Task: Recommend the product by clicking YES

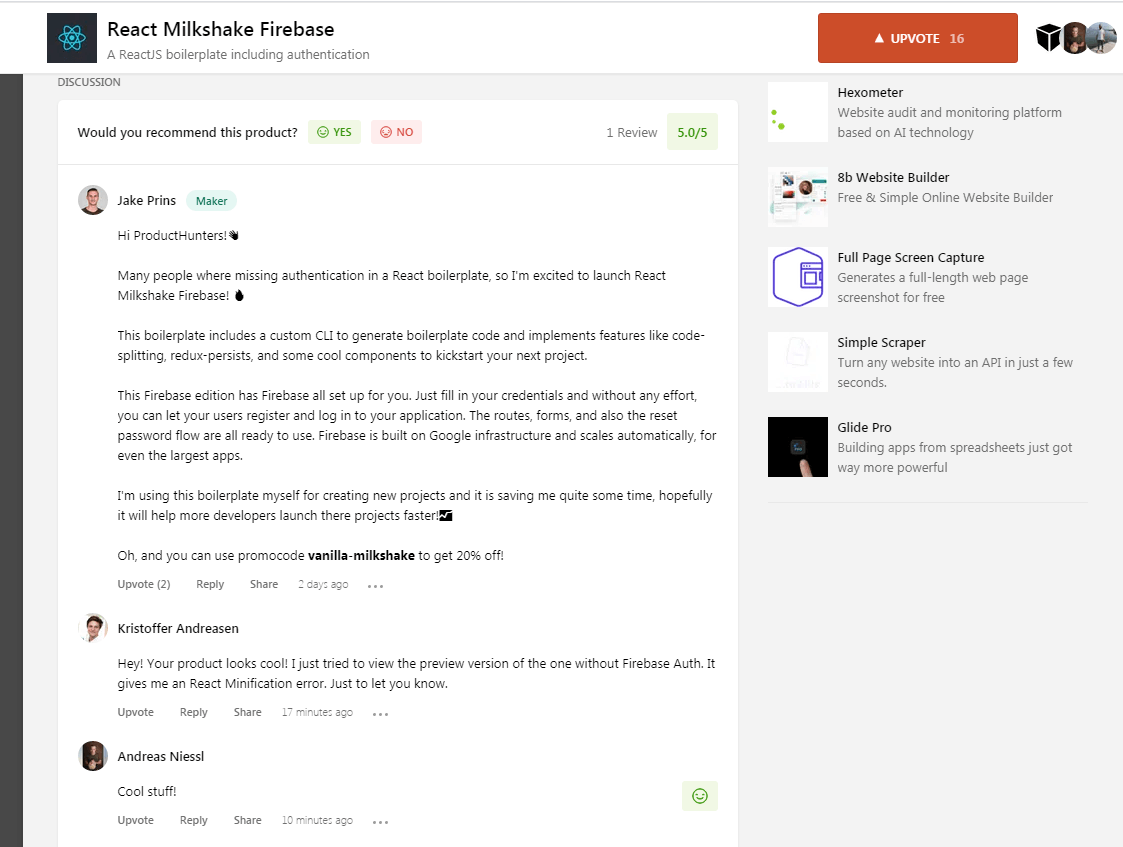Action: click(x=334, y=132)
